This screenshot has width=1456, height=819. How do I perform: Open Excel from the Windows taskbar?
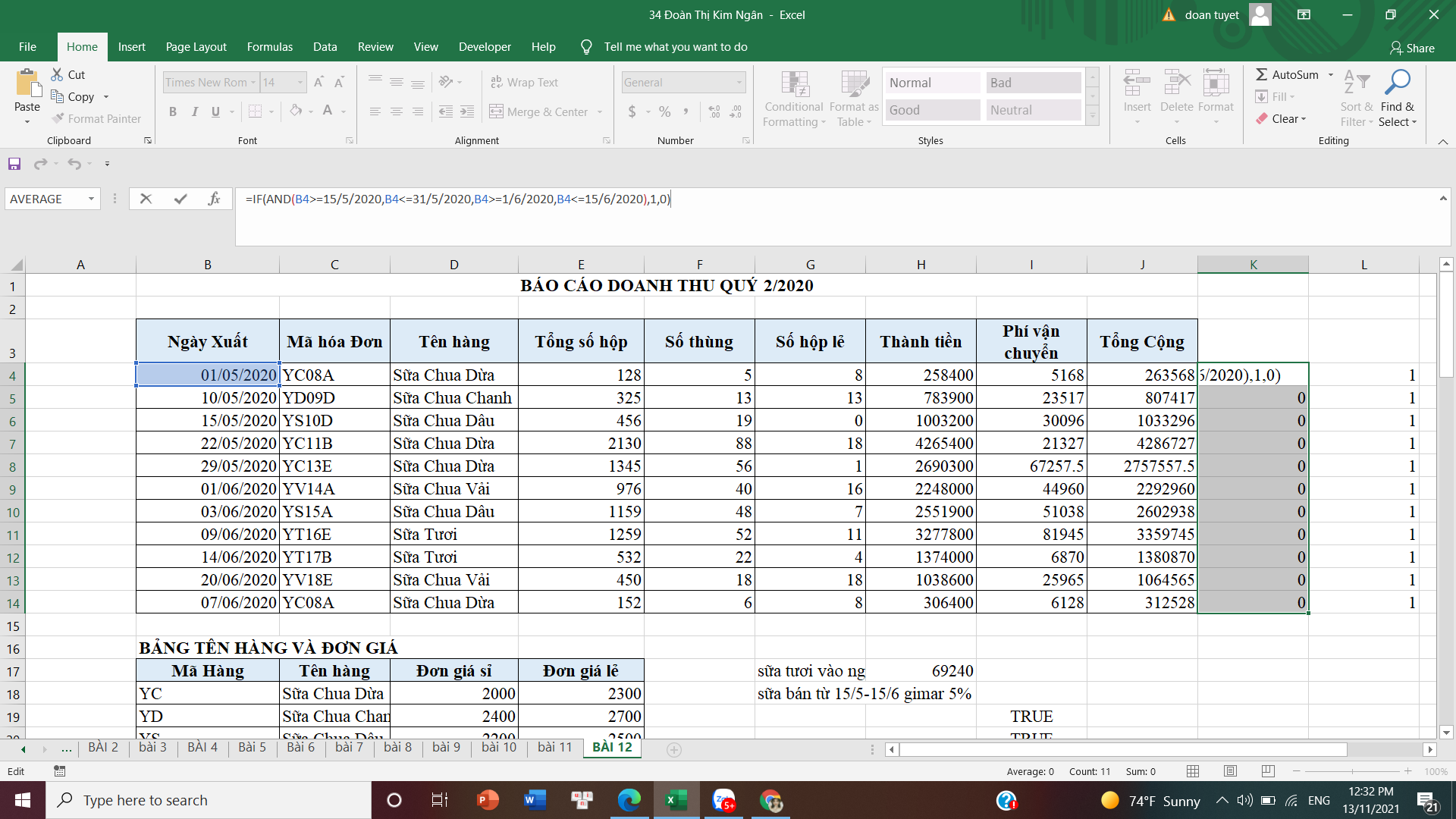tap(676, 800)
